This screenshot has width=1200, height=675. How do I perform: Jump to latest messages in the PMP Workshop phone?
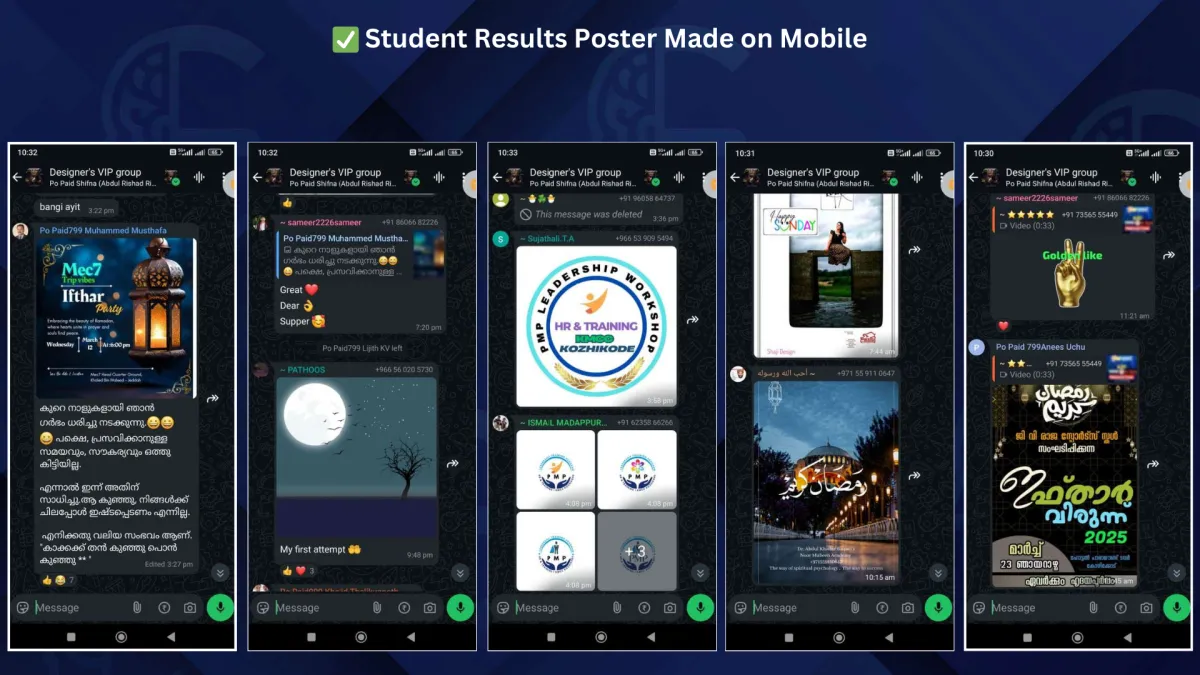(x=699, y=572)
